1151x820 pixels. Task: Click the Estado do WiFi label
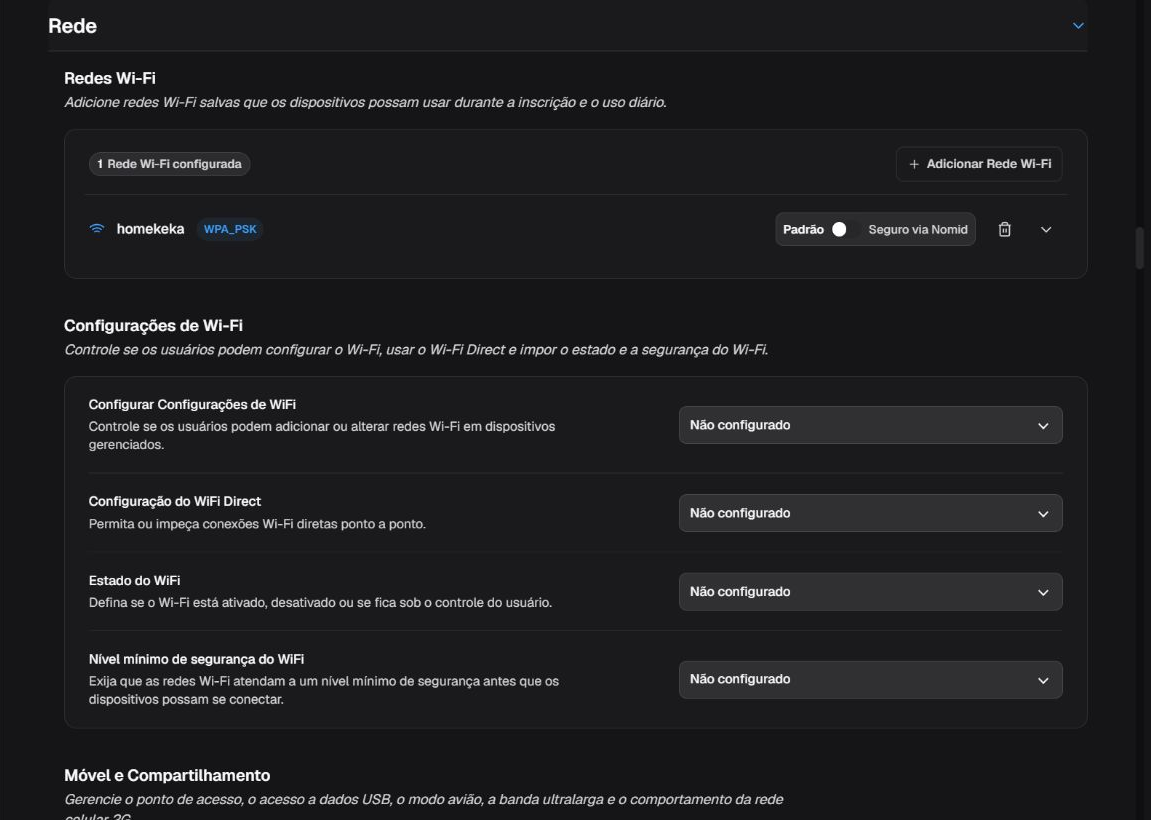pos(134,581)
